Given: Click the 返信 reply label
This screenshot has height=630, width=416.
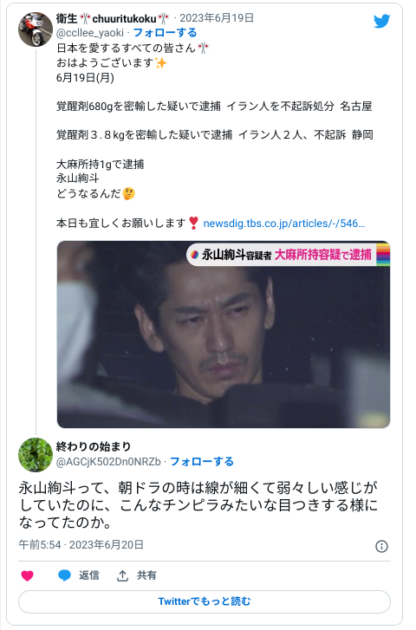Looking at the screenshot, I should point(89,575).
